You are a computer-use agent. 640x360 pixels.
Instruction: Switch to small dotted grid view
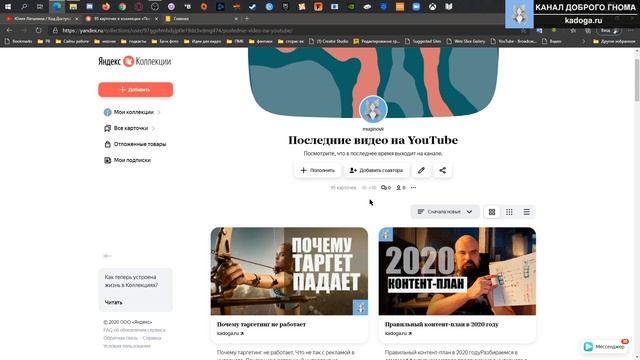tap(509, 212)
